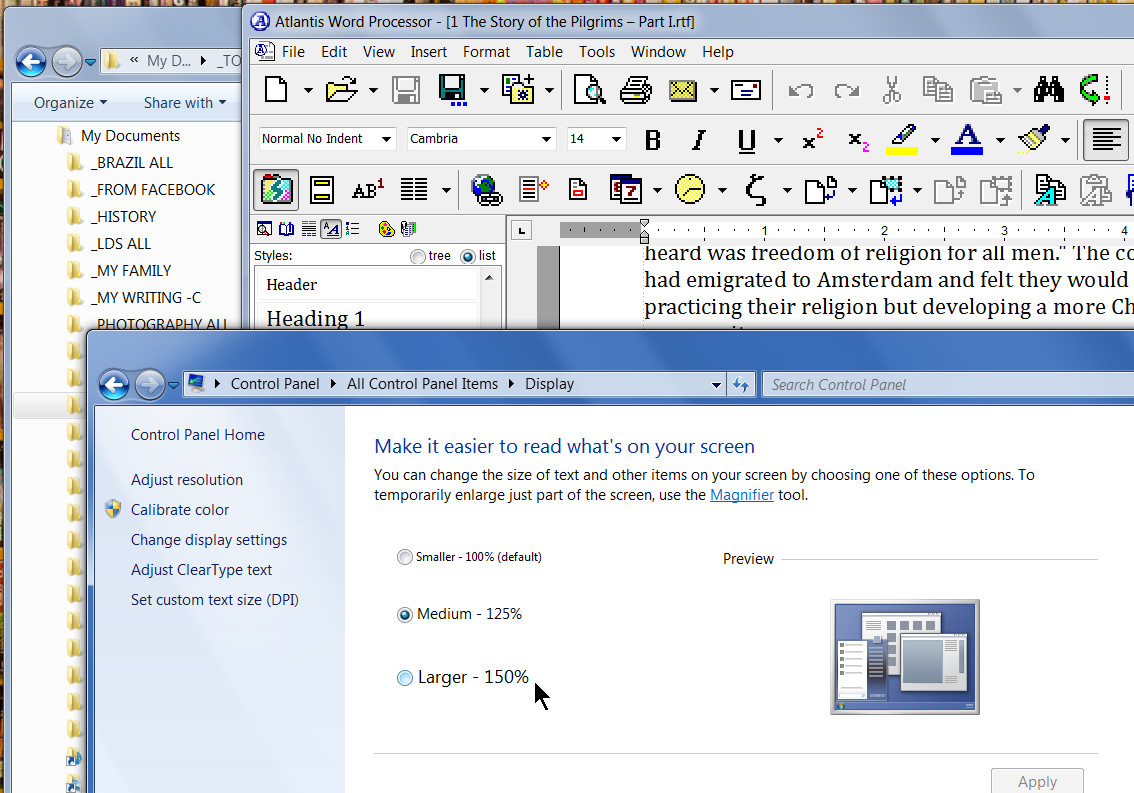Image resolution: width=1134 pixels, height=793 pixels.
Task: Click the Copy pages icon
Action: tap(937, 90)
